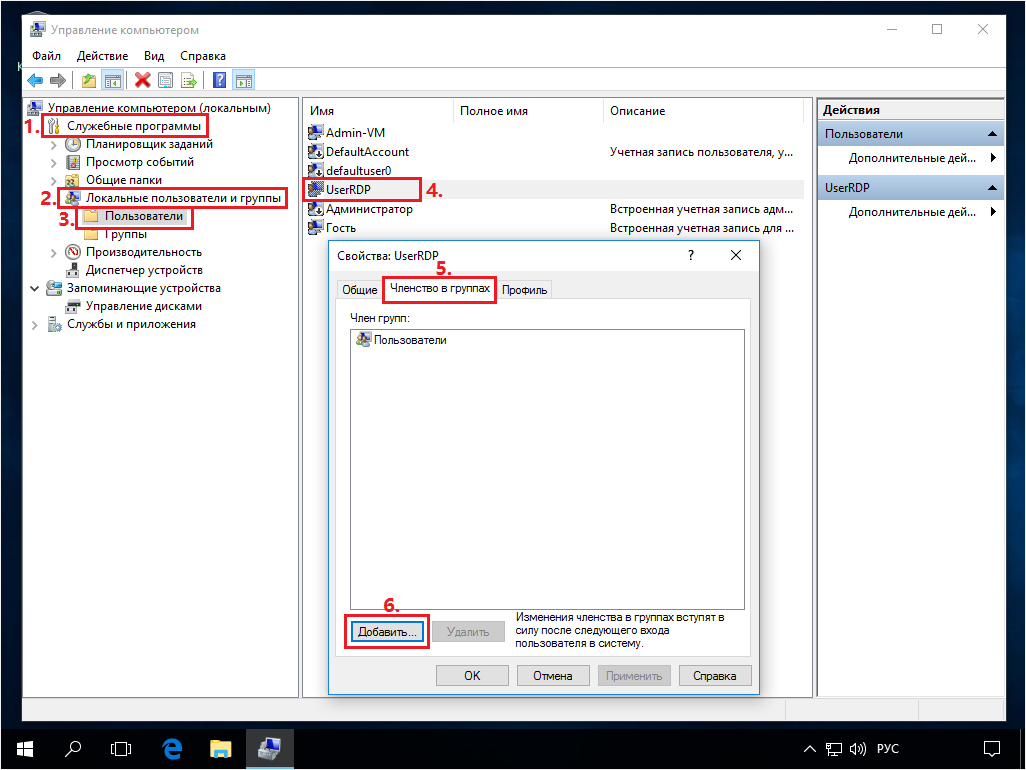Image resolution: width=1026 pixels, height=770 pixels.
Task: Open the Действие menu
Action: point(101,56)
